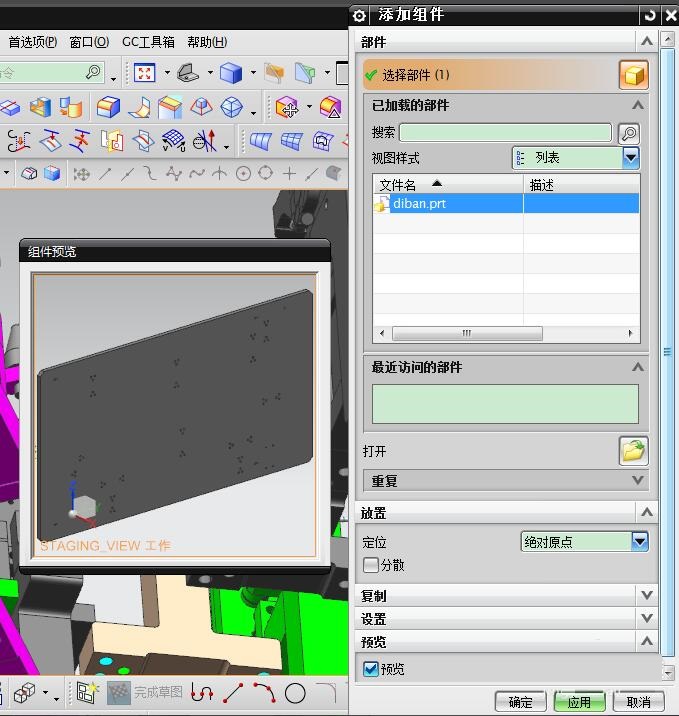Screen dimensions: 679x716
Task: Open the 帮助(H) menu
Action: tap(207, 42)
